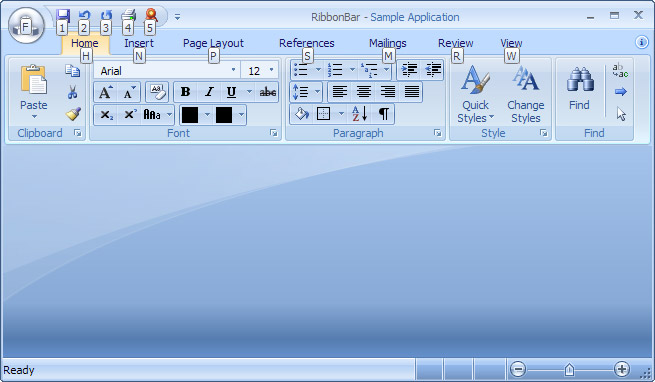This screenshot has height=382, width=655.
Task: Expand the Paste options arrow
Action: tap(34, 117)
